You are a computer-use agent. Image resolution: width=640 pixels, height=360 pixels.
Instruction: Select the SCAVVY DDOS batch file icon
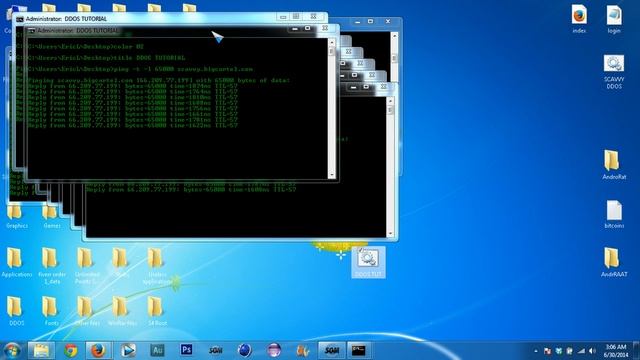613,72
